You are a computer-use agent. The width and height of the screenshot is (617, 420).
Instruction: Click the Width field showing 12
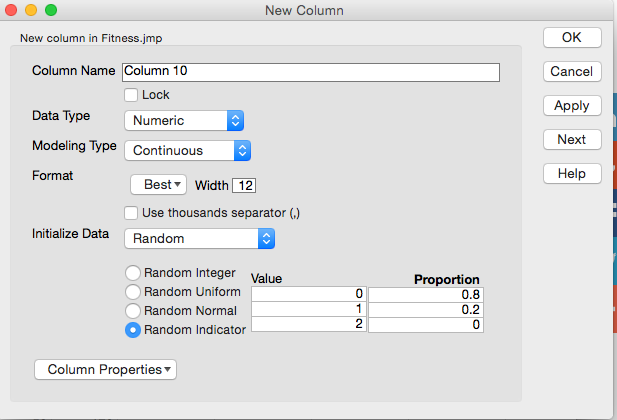click(x=244, y=185)
